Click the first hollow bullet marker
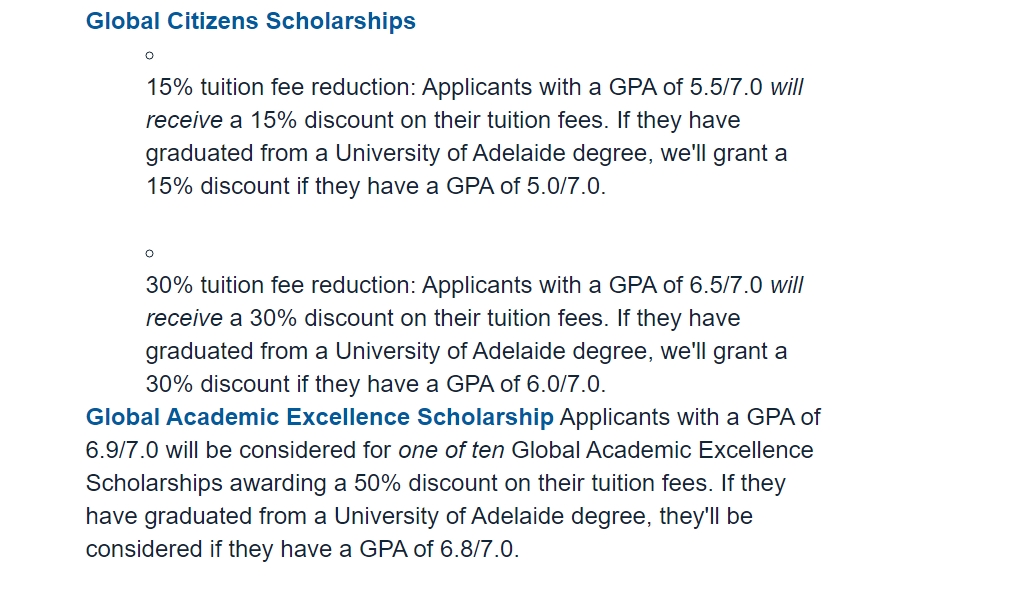 click(x=149, y=55)
